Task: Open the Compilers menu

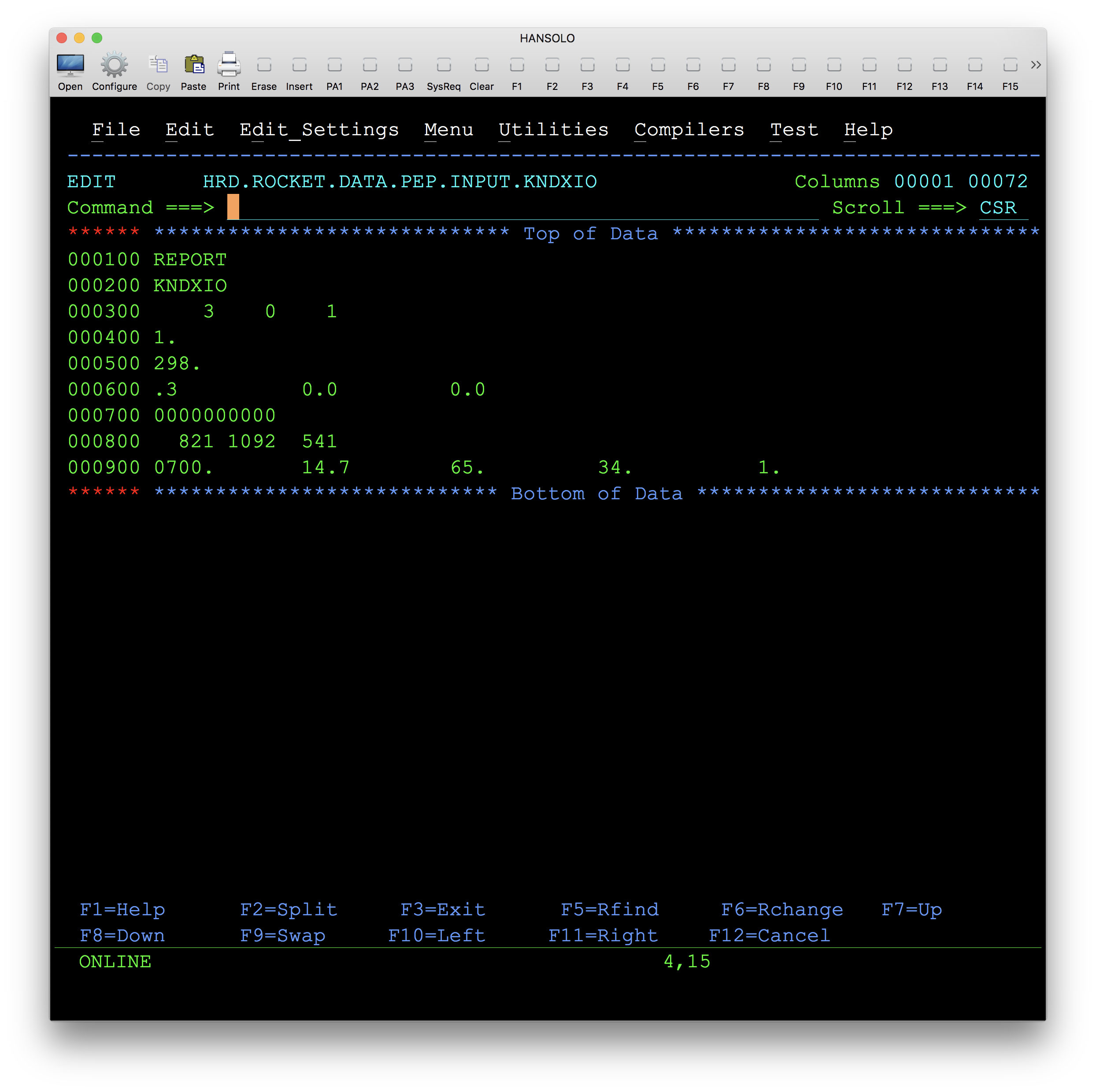Action: tap(689, 130)
